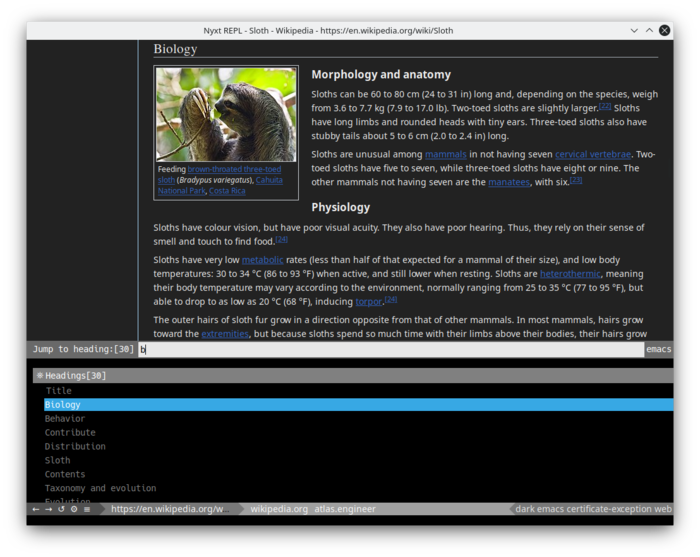Click the forward arrow in status bar
The width and height of the screenshot is (700, 557).
pyautogui.click(x=49, y=509)
